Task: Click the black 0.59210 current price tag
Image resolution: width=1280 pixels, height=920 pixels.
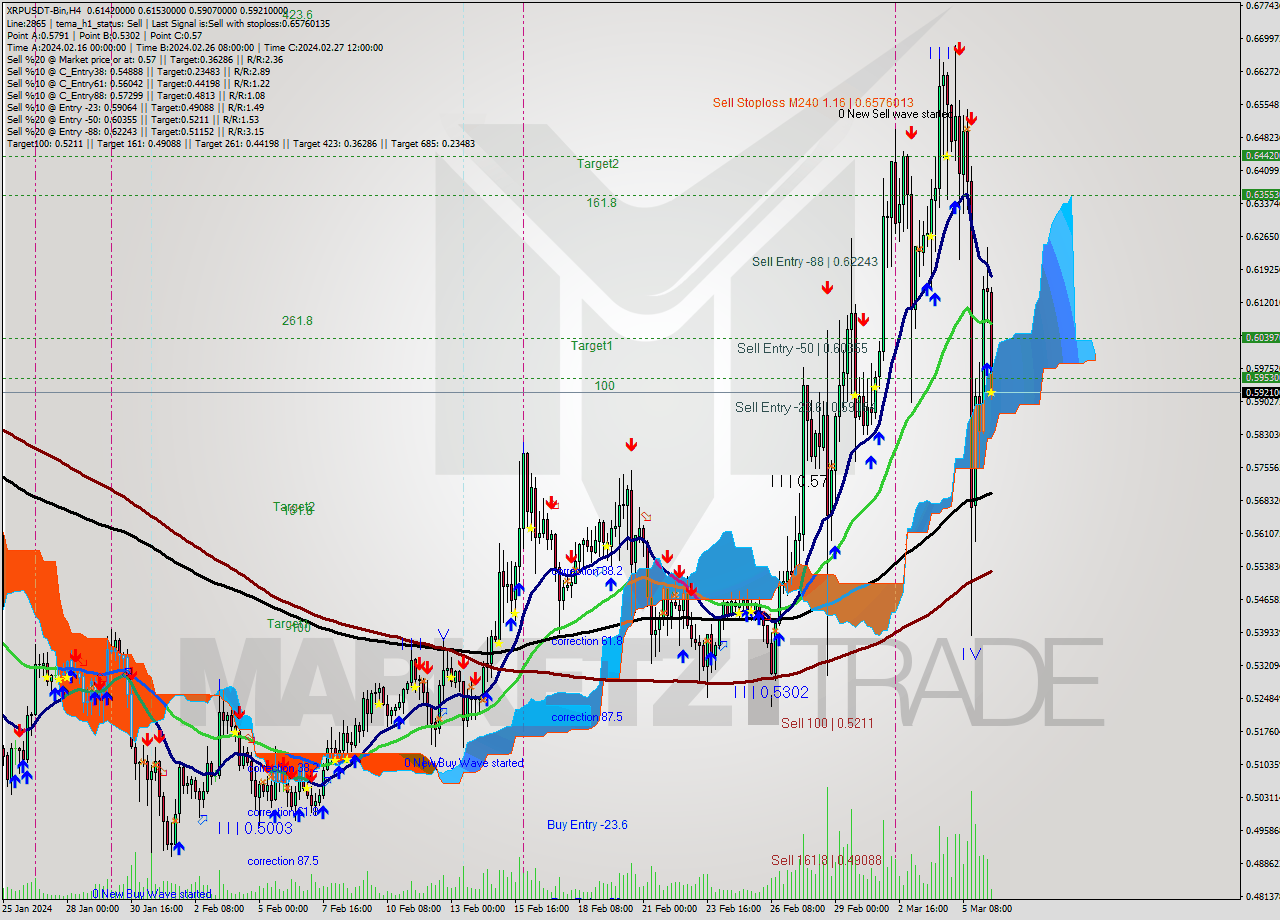Action: [x=1260, y=392]
